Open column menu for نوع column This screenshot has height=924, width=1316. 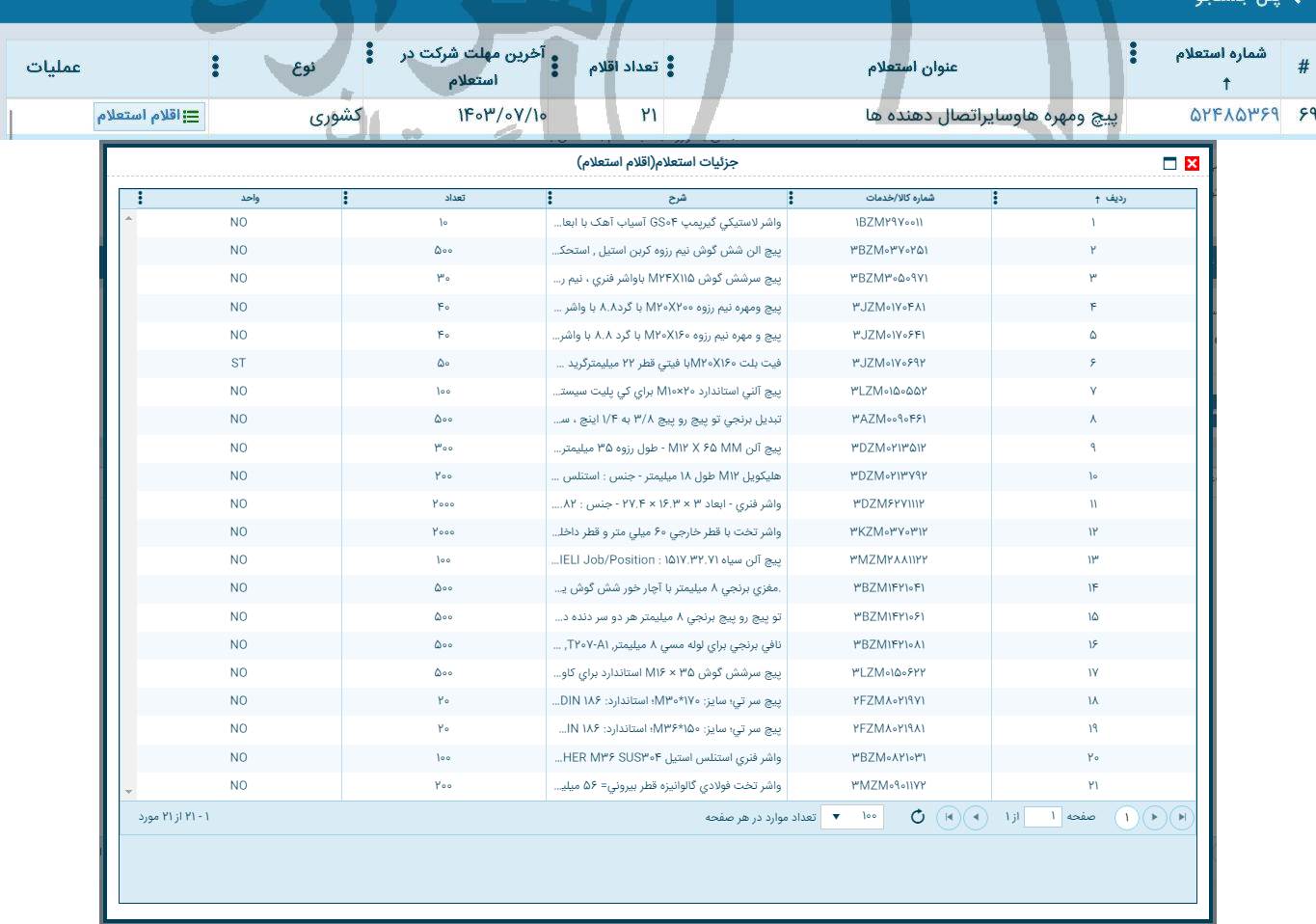click(215, 67)
